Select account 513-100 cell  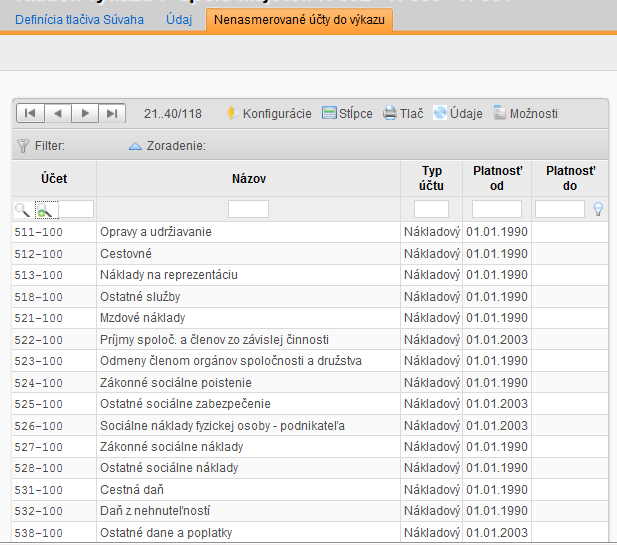click(54, 275)
